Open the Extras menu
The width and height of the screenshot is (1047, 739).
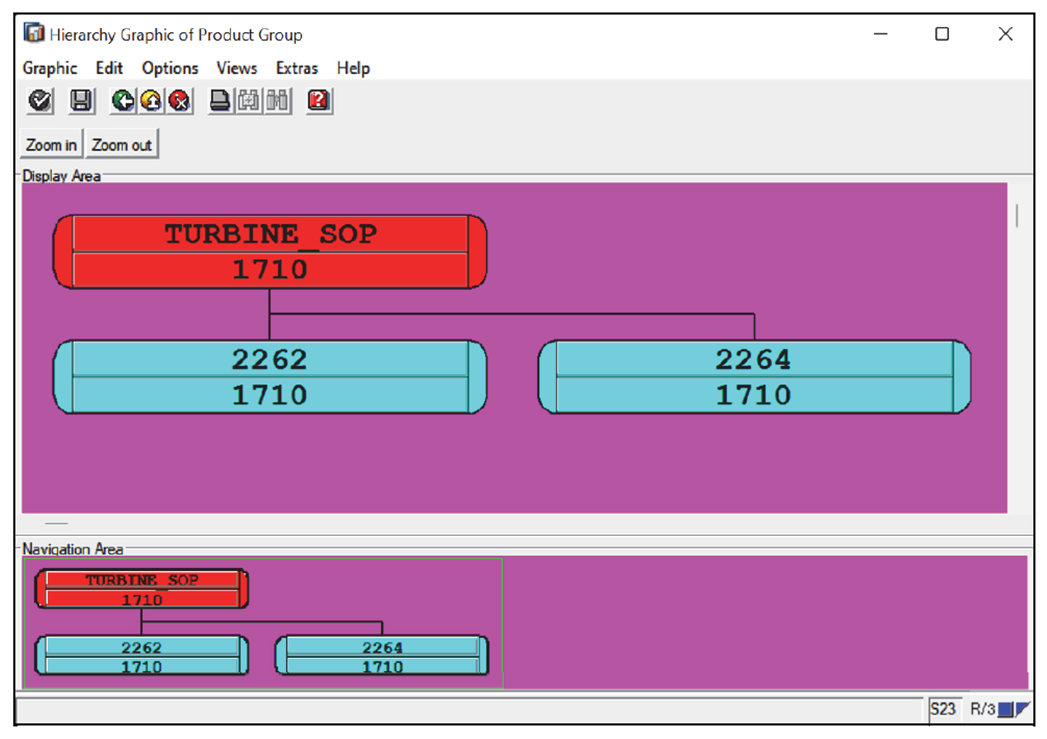(x=297, y=68)
